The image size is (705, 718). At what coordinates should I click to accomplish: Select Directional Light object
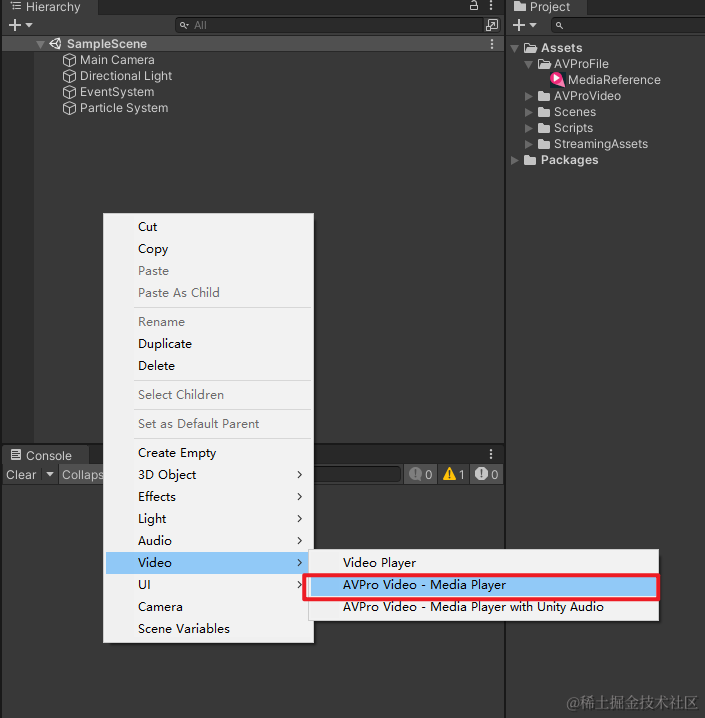[x=126, y=76]
